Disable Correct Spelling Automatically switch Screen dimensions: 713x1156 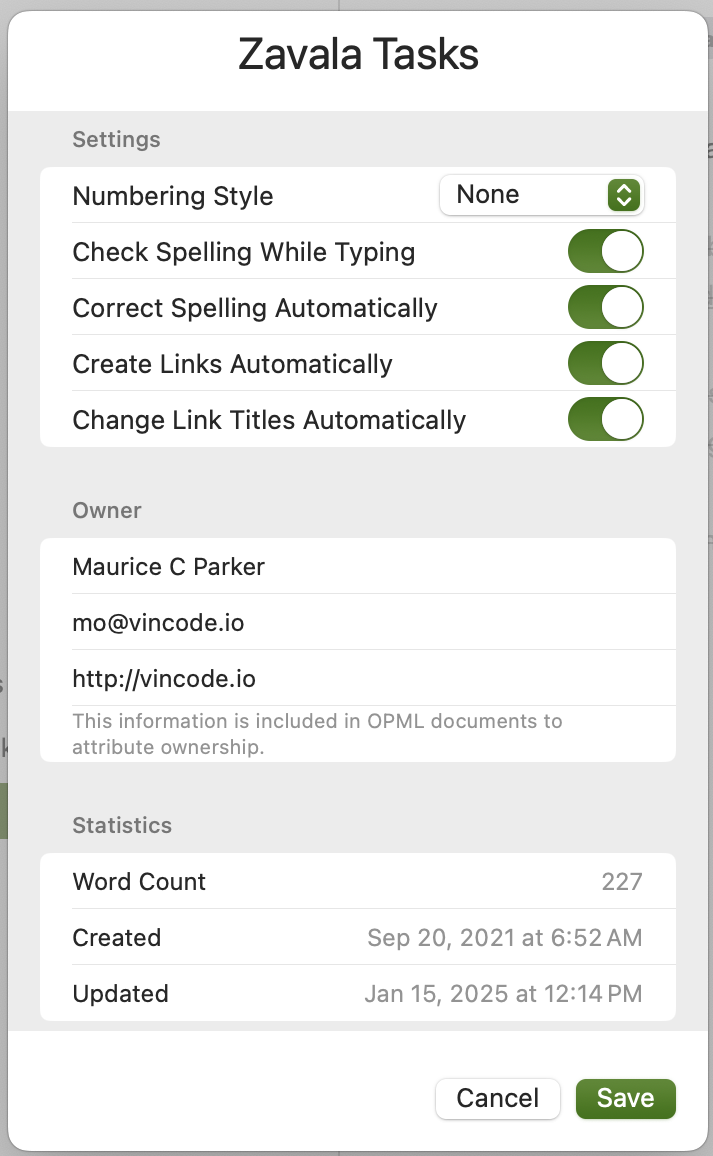(x=605, y=307)
